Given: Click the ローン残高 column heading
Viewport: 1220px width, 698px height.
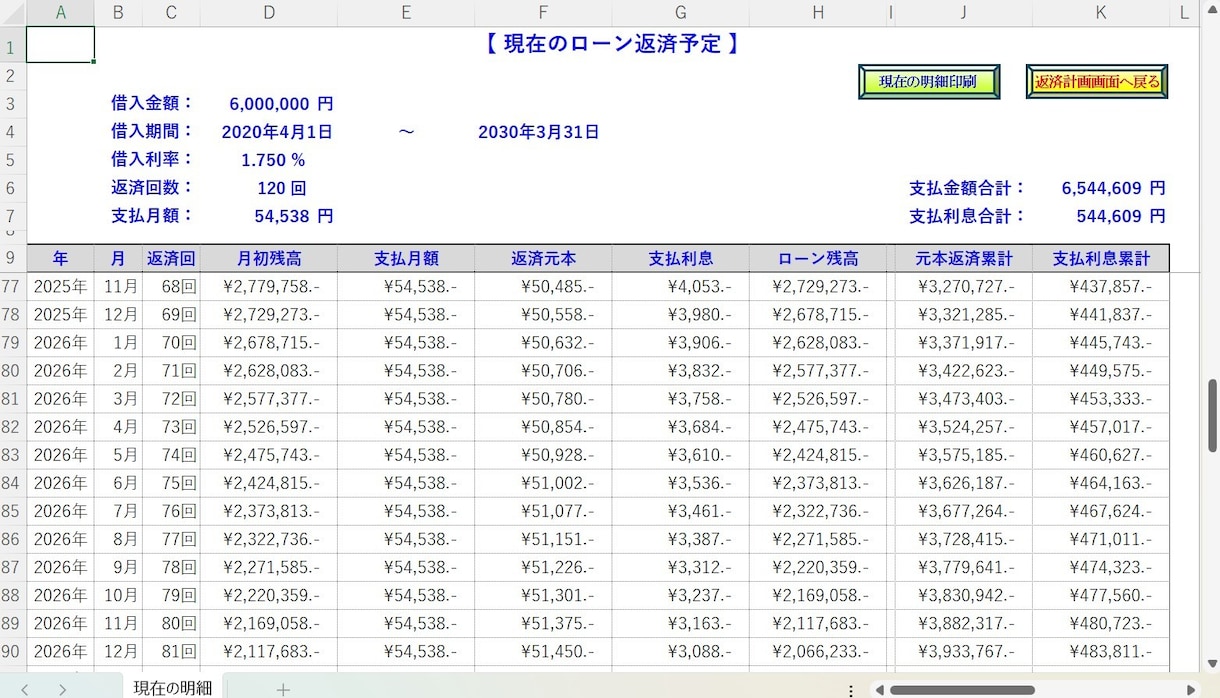Looking at the screenshot, I should pos(818,258).
